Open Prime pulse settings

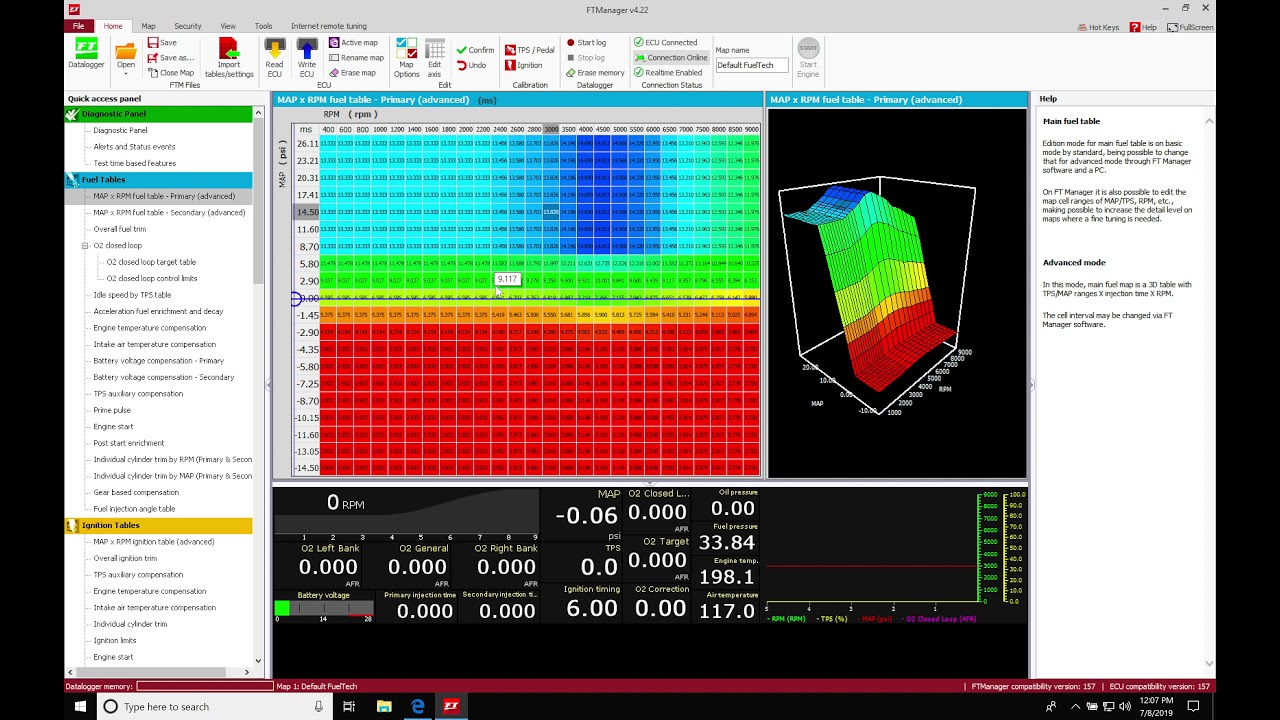pyautogui.click(x=112, y=410)
